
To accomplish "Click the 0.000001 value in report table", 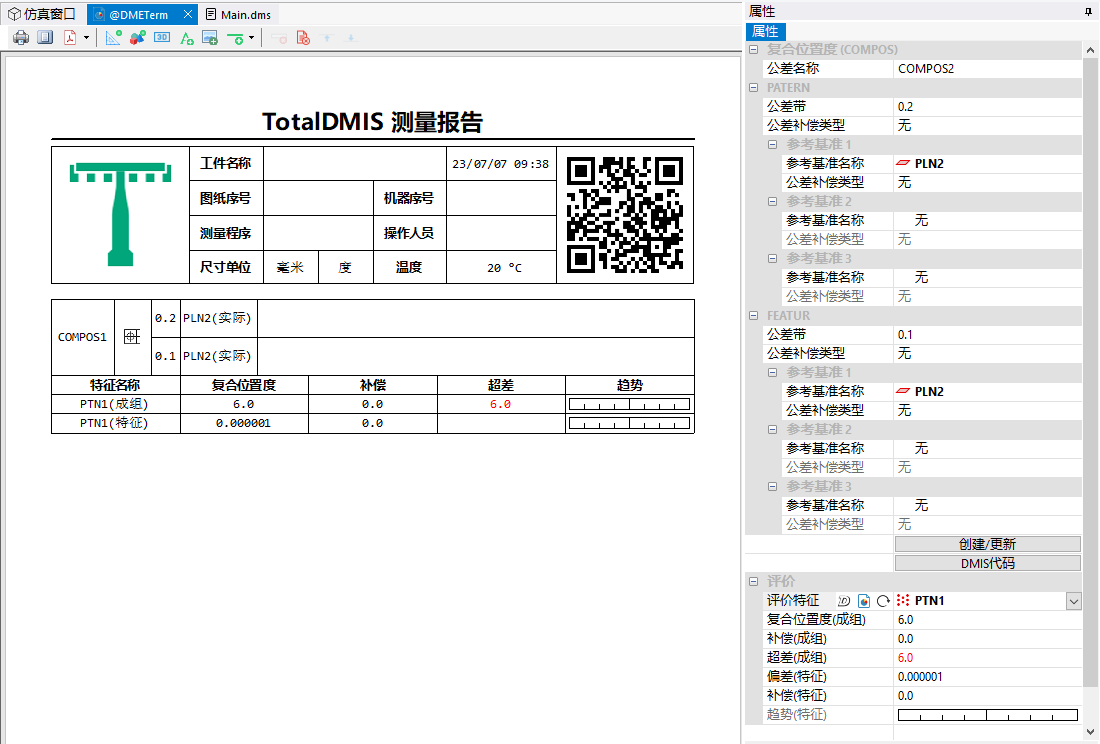I will pos(243,424).
